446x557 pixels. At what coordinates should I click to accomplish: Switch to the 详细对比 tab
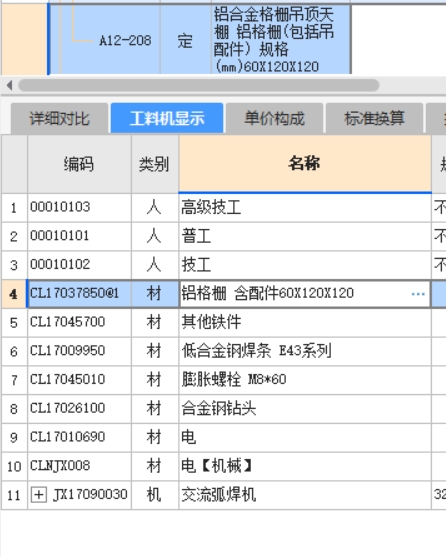[59, 118]
